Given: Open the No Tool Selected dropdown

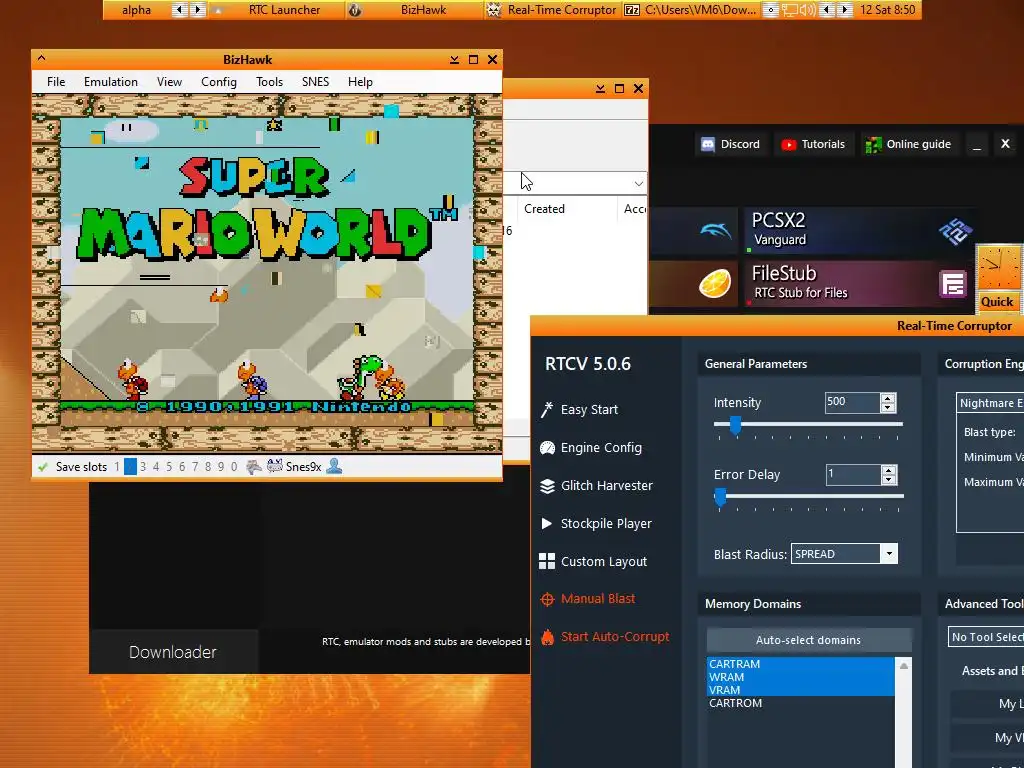Looking at the screenshot, I should coord(985,637).
